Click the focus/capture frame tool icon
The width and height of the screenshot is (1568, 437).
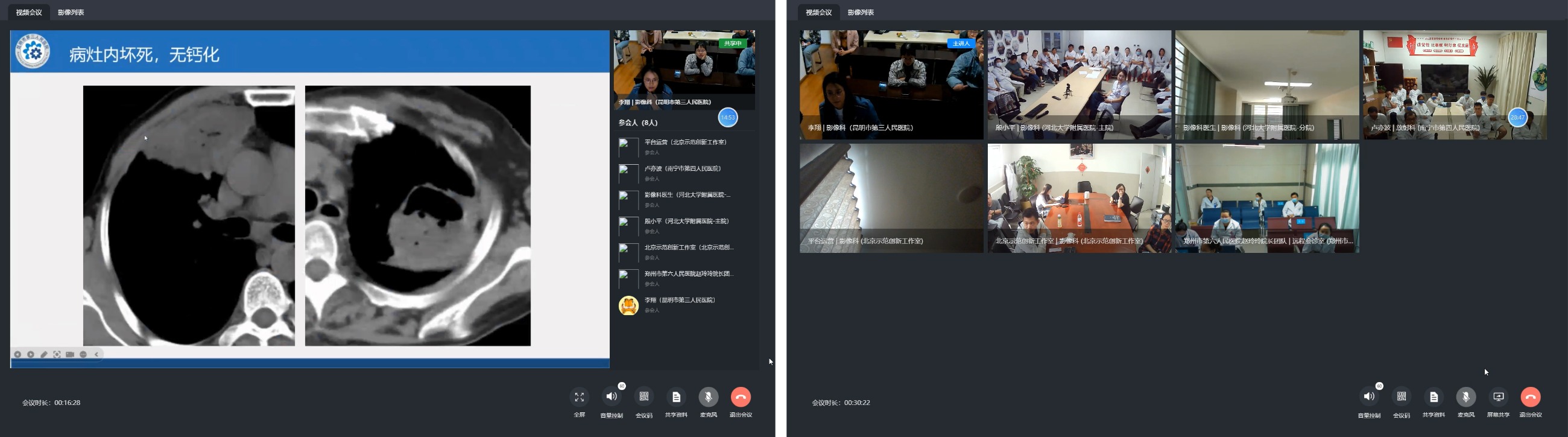click(57, 354)
